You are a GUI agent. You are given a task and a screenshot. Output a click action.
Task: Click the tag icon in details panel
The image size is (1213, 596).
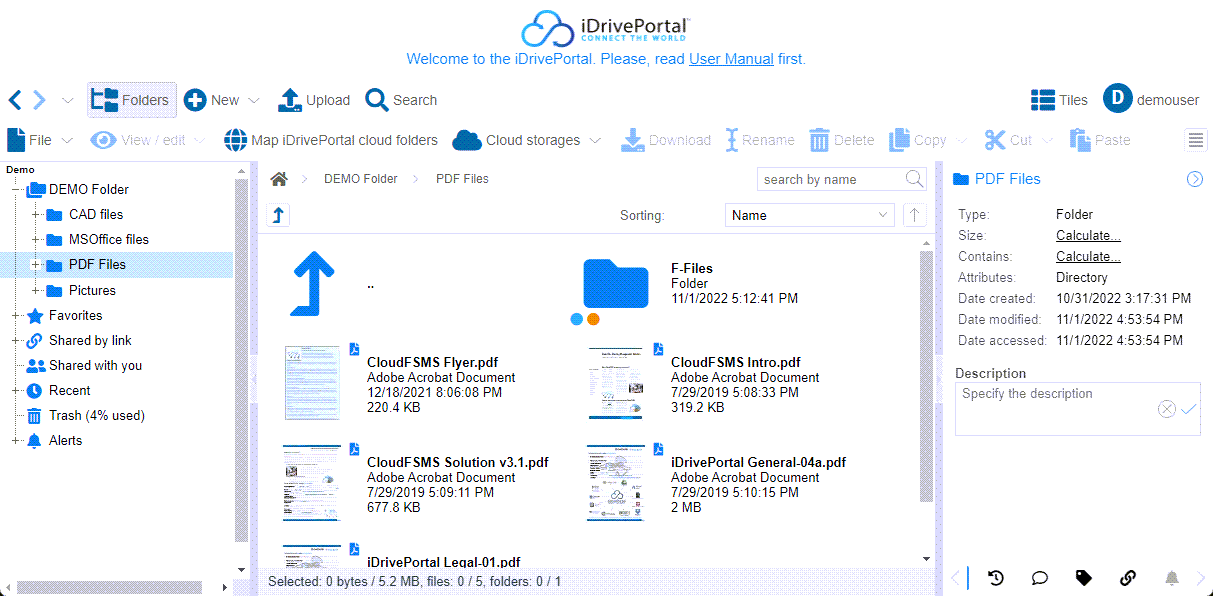(x=1083, y=578)
